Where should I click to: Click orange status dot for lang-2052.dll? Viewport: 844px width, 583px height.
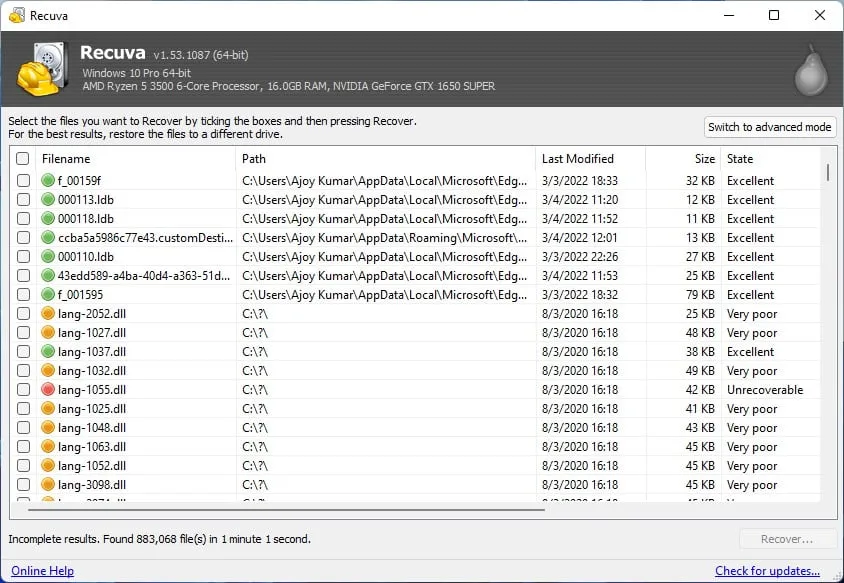(x=47, y=314)
